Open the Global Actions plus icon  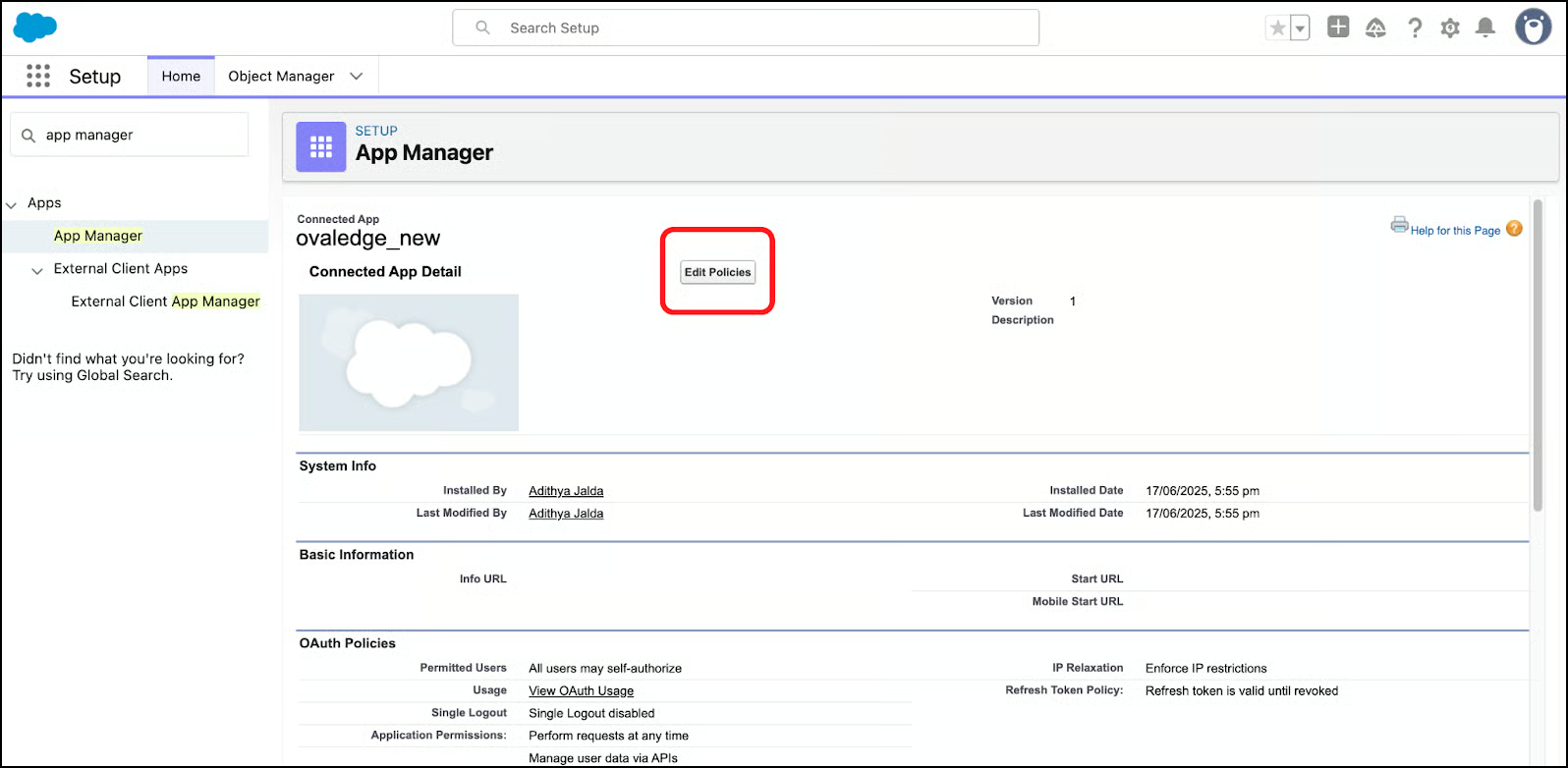click(x=1338, y=27)
